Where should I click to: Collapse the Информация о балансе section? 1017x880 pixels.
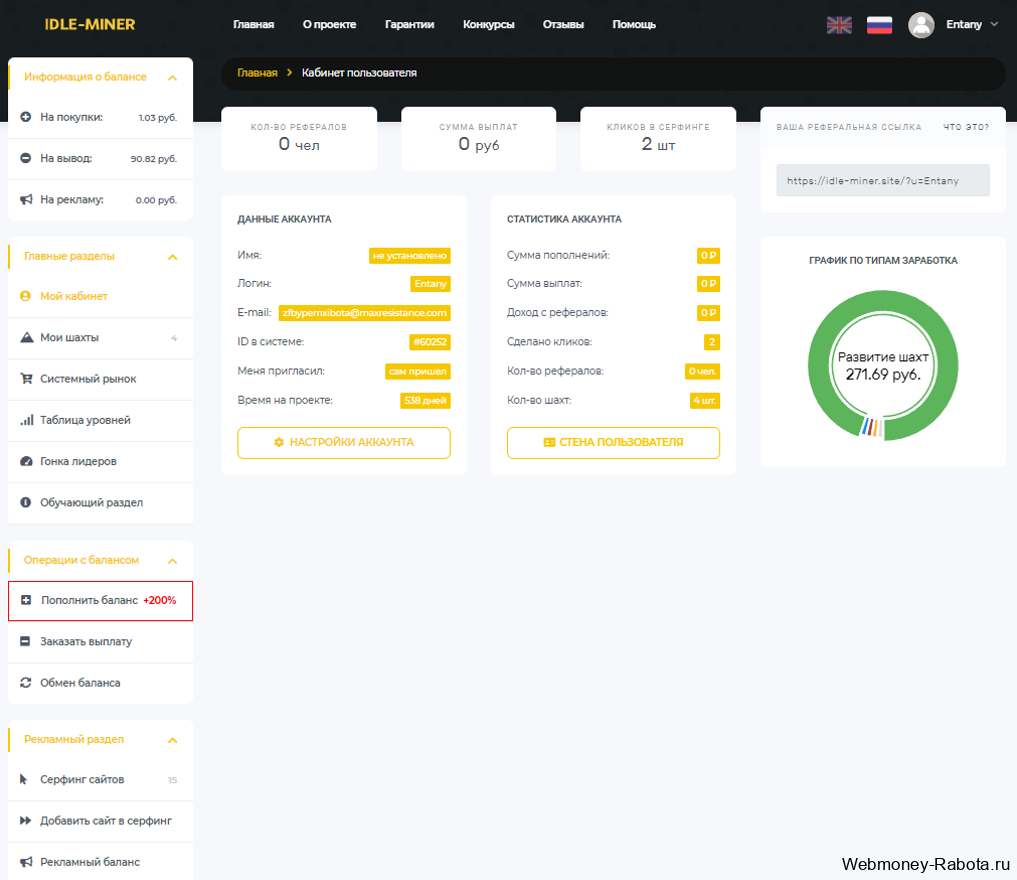click(x=173, y=78)
